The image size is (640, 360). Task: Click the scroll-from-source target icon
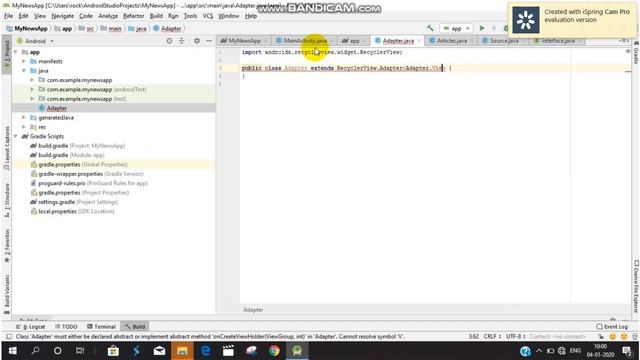[x=169, y=41]
